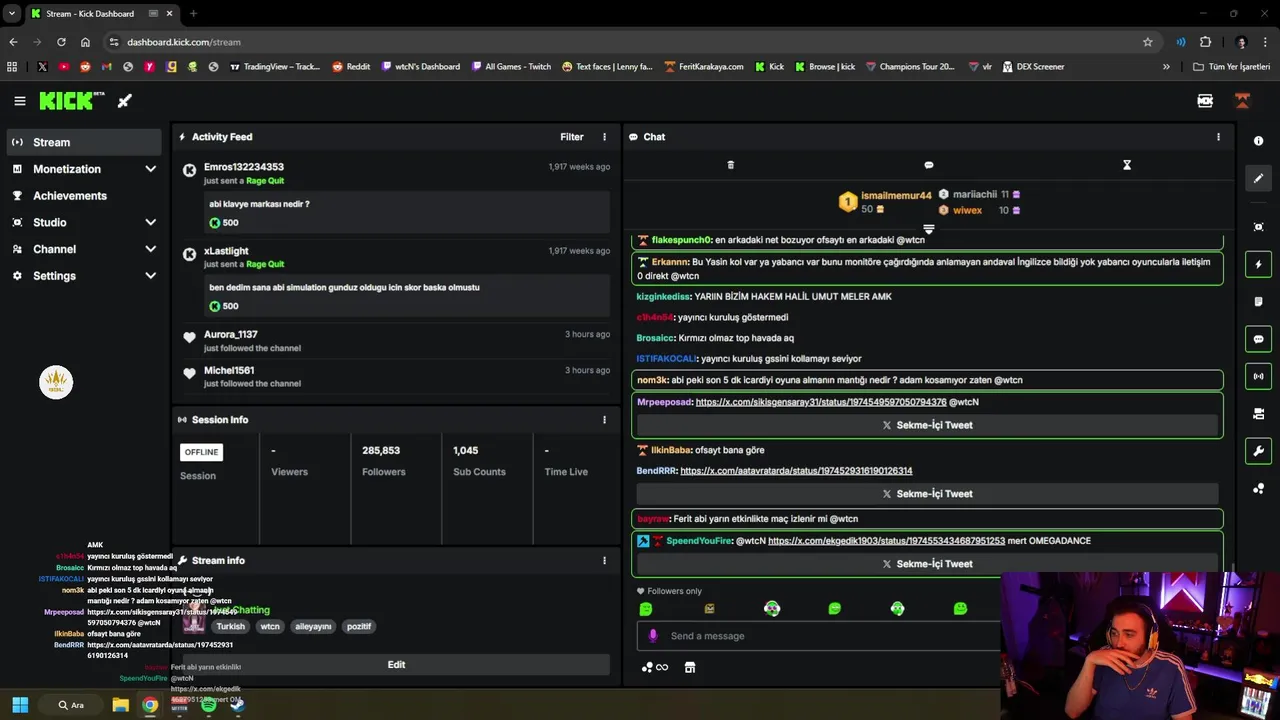This screenshot has height=720, width=1280.
Task: Click the Ara search box on taskbar
Action: (x=71, y=705)
